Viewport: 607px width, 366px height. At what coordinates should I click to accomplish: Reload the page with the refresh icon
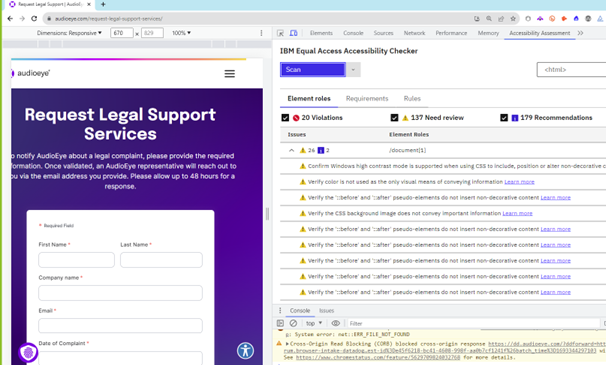(x=34, y=19)
